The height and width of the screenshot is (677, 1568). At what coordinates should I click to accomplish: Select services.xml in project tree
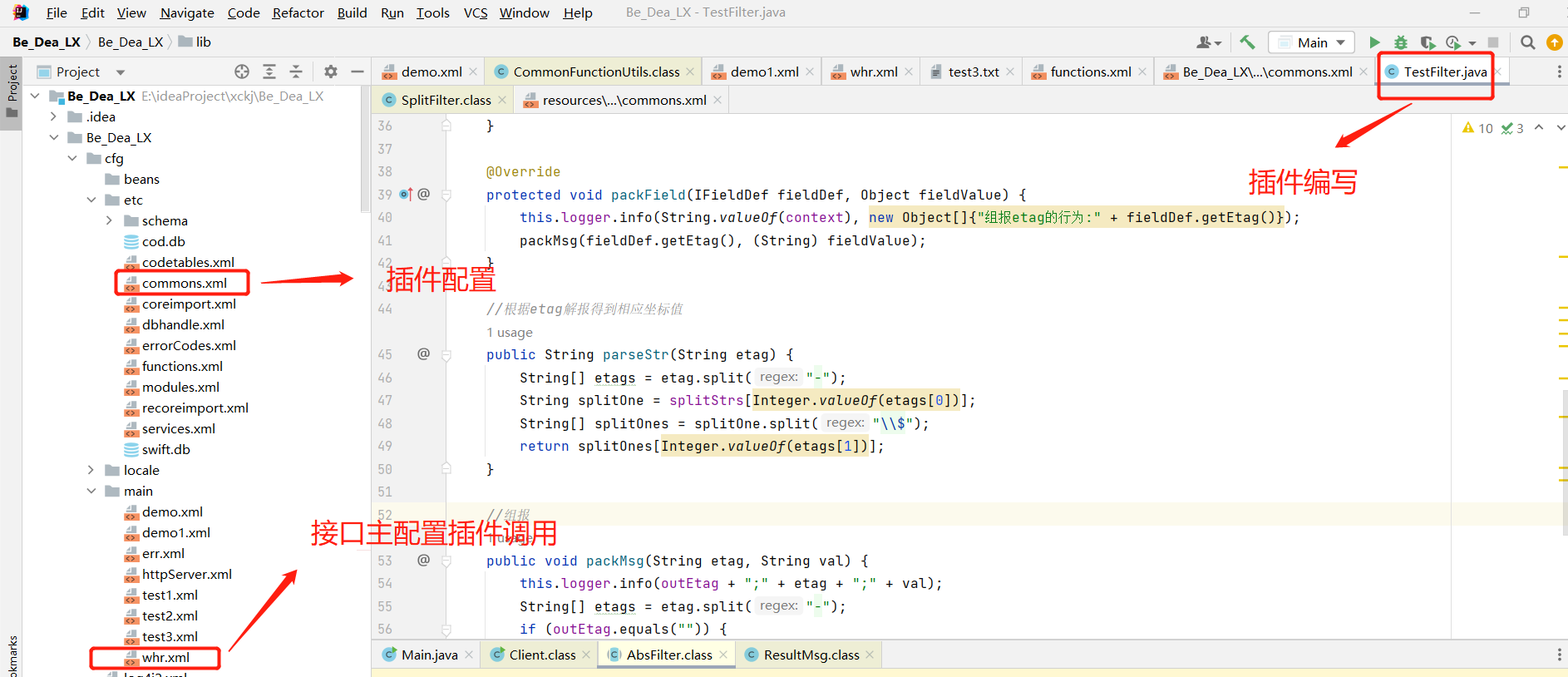click(x=178, y=429)
